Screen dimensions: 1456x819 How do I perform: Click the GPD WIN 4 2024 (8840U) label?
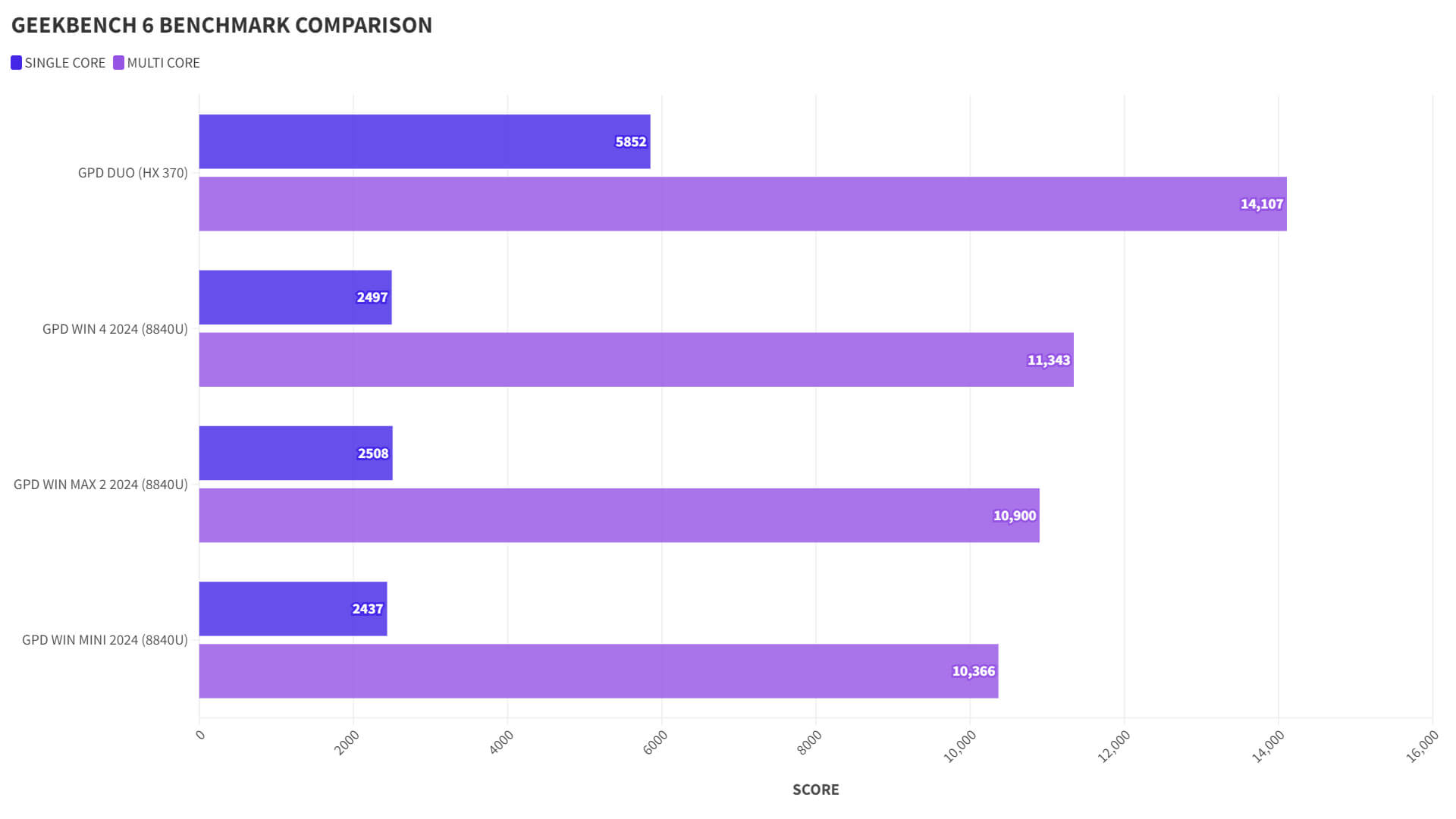(x=115, y=329)
